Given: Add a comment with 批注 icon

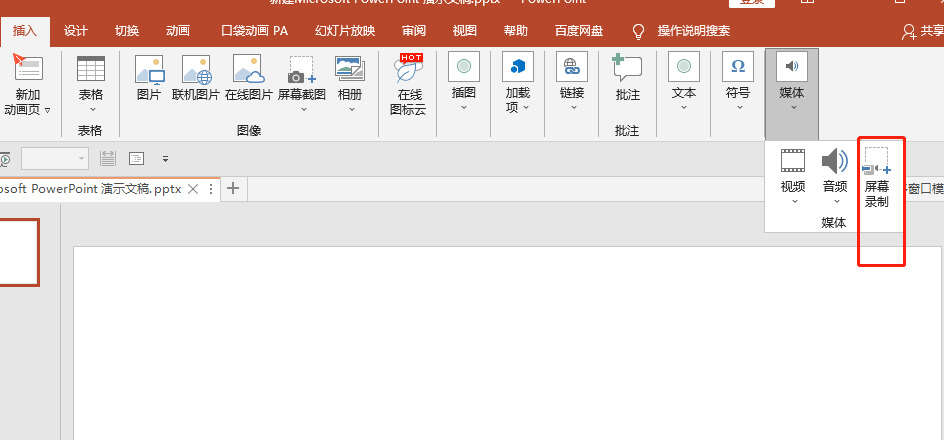Looking at the screenshot, I should point(627,68).
